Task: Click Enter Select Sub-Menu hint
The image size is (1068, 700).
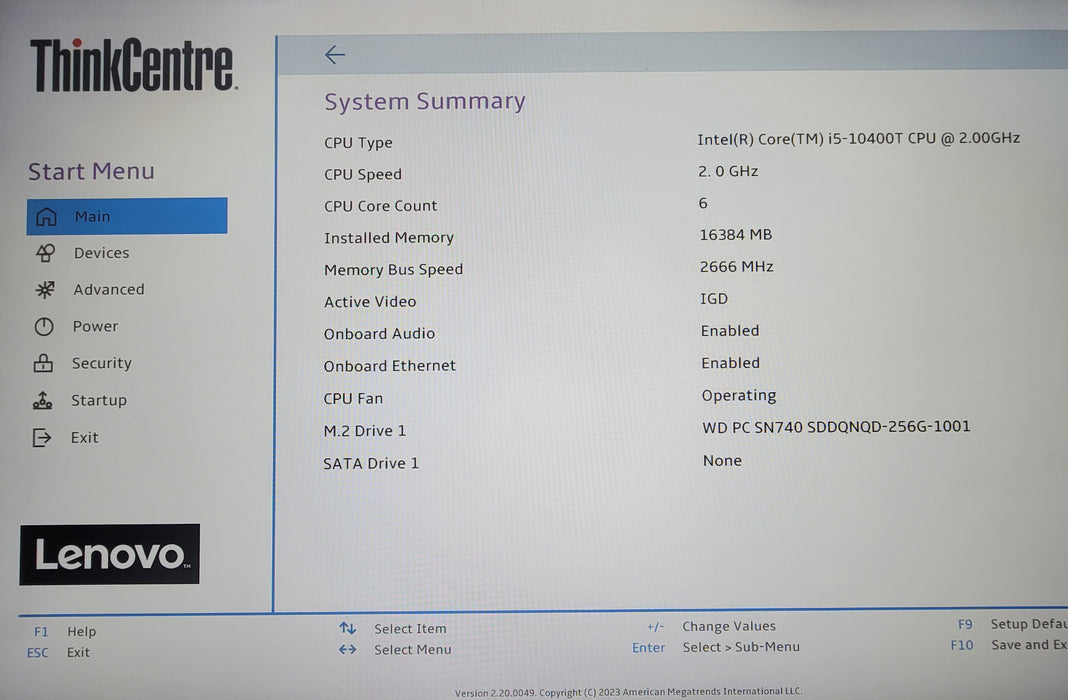Action: point(716,647)
